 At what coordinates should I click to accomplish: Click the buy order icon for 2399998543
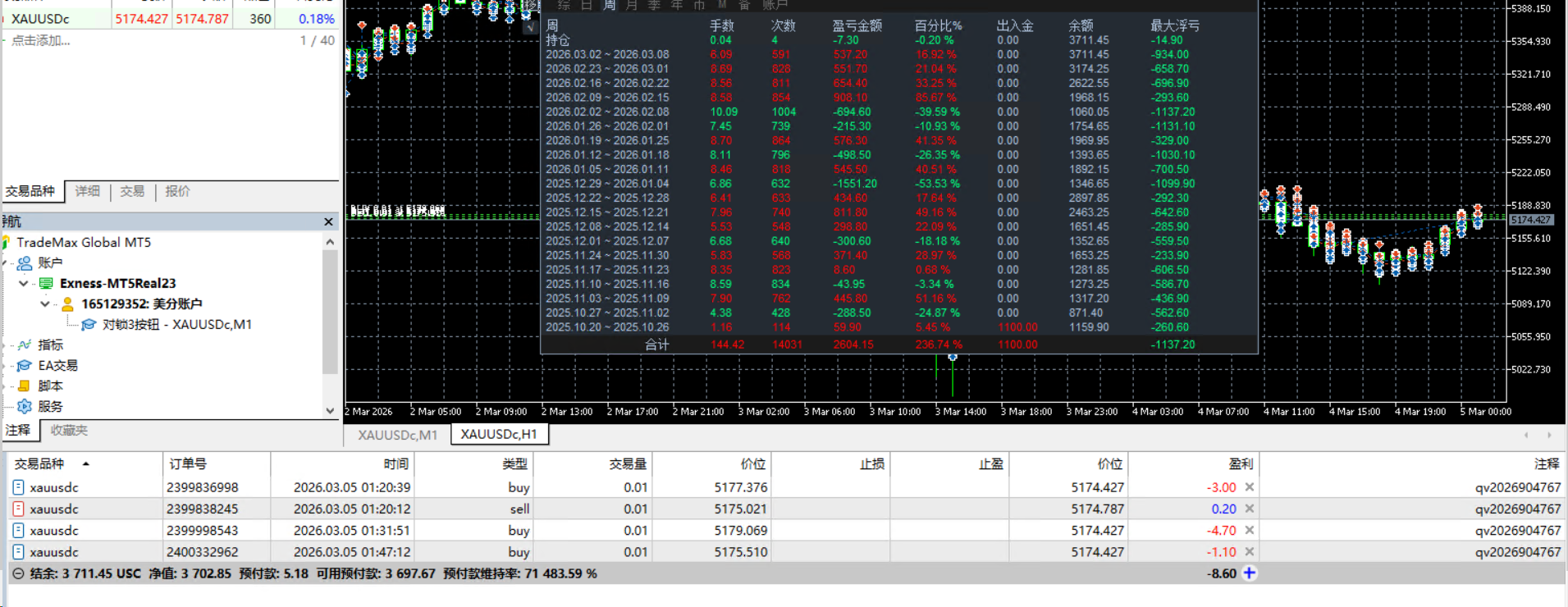[x=18, y=531]
